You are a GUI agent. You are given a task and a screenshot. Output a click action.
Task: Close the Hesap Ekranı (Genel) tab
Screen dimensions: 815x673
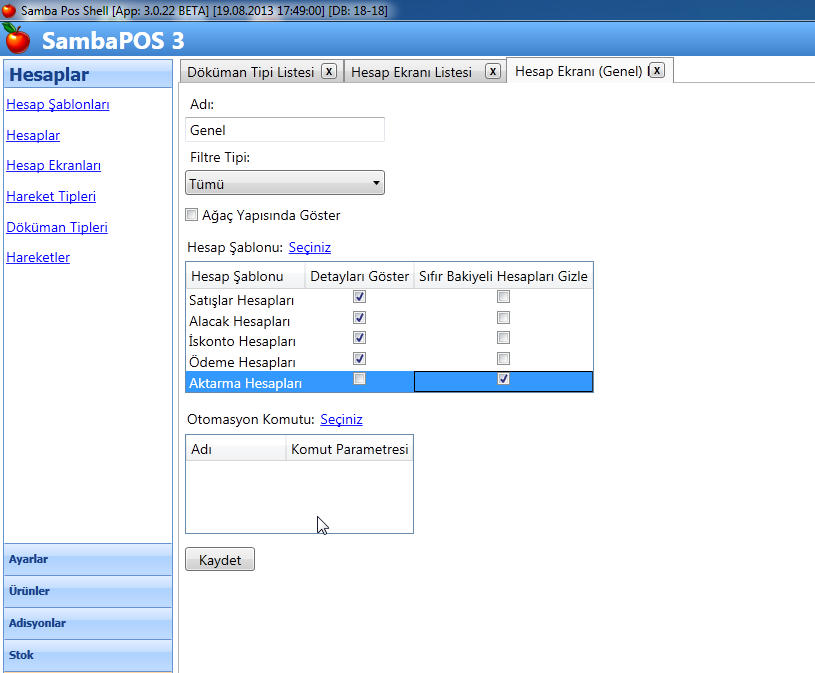coord(656,70)
